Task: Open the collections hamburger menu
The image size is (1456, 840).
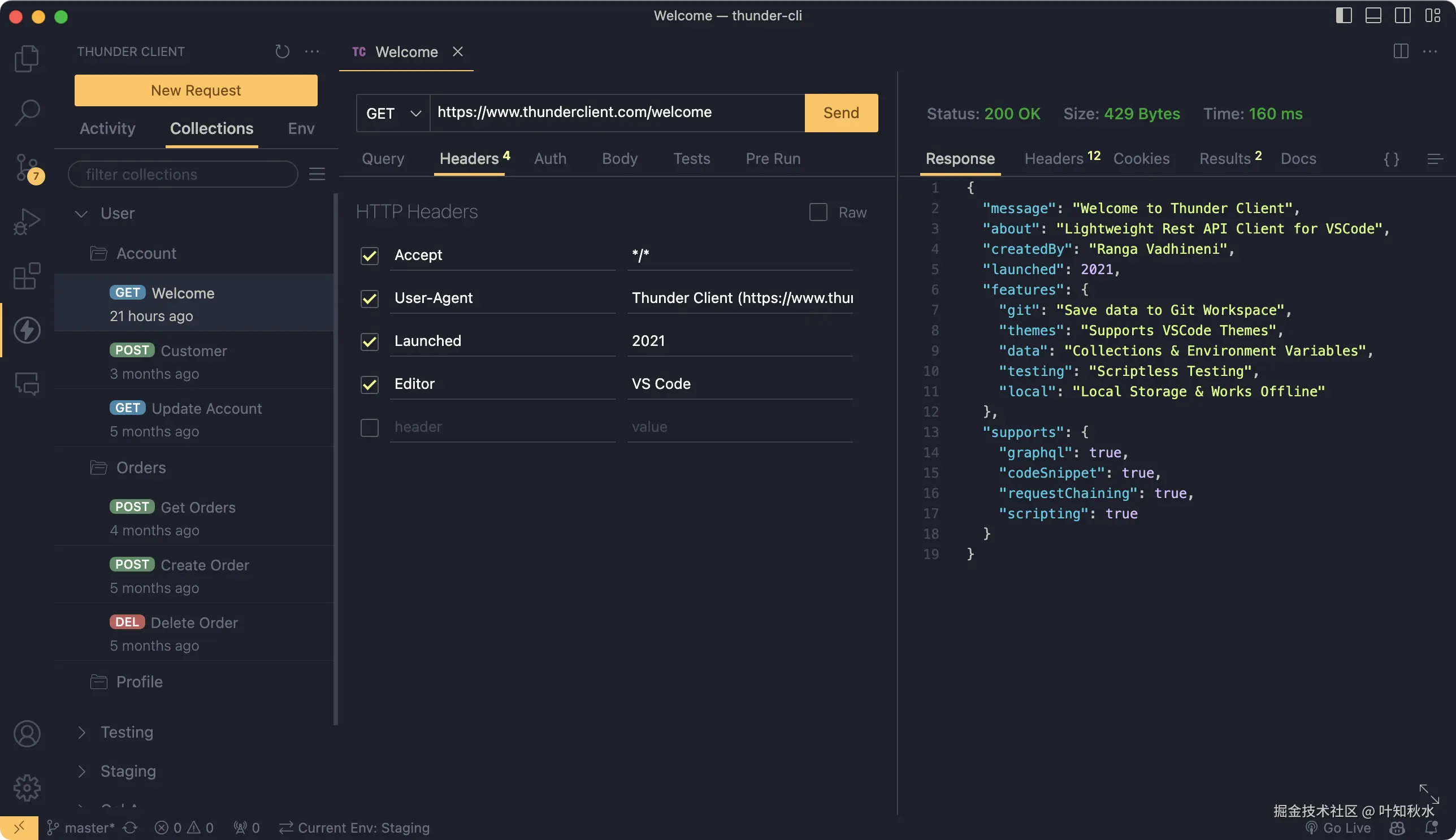Action: [x=317, y=174]
